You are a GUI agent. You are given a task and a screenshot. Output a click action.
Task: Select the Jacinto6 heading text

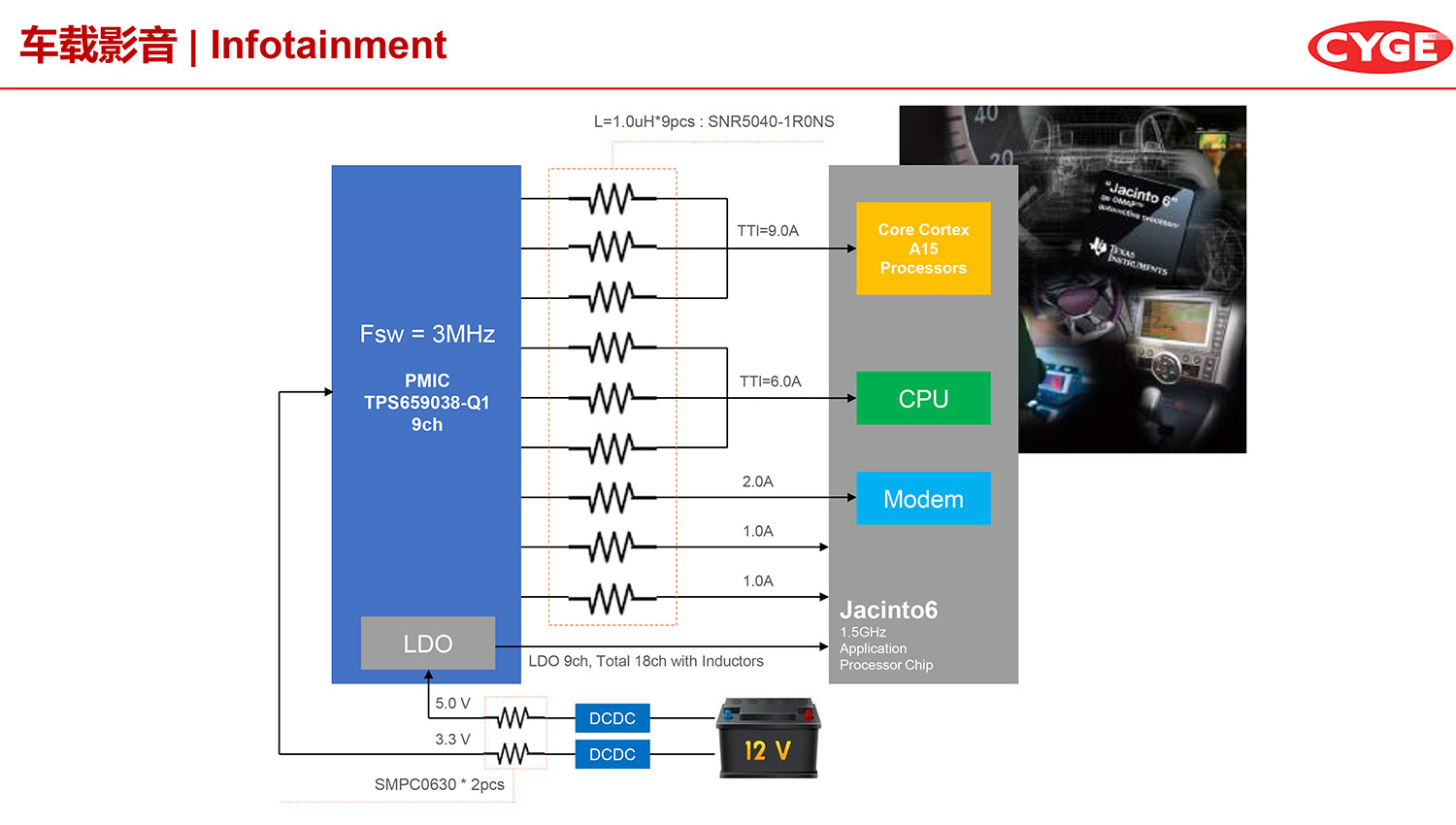[x=888, y=610]
